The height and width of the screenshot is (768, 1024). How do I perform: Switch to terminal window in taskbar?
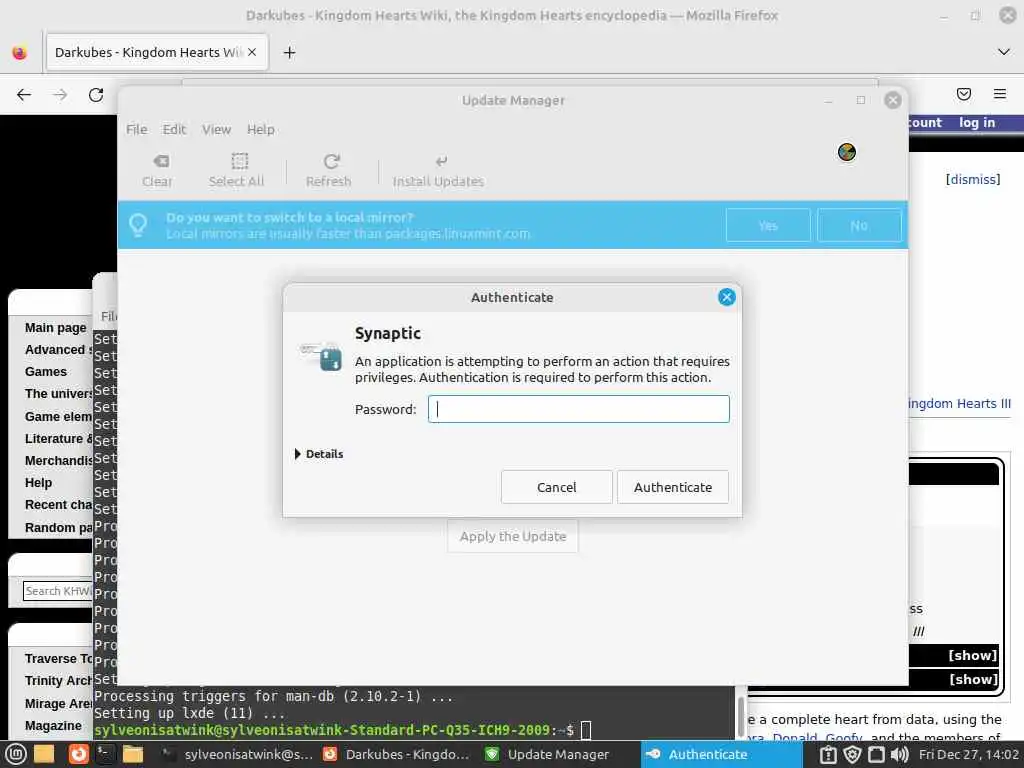(236, 754)
